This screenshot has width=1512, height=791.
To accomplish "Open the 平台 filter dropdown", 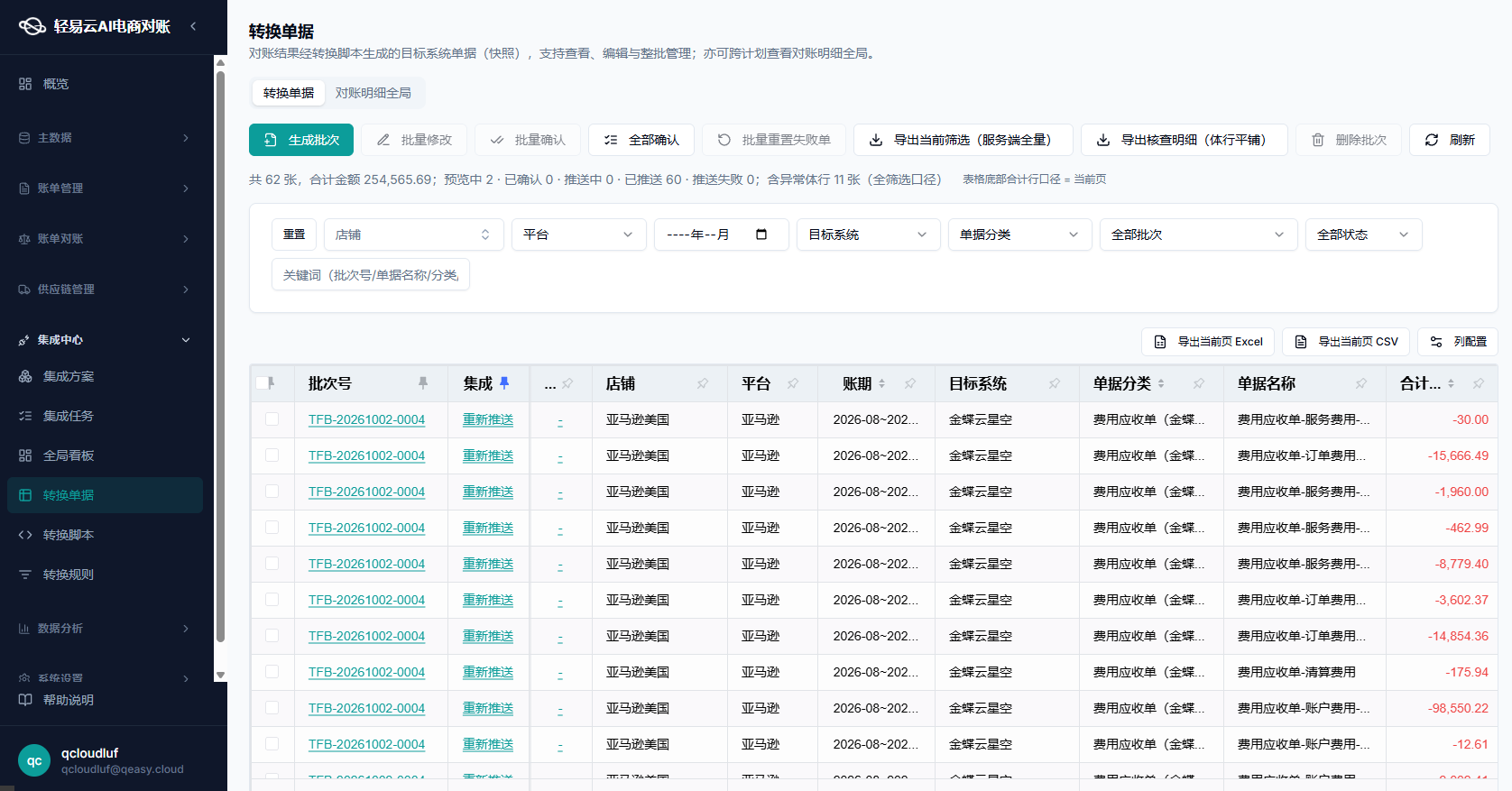I will 578,235.
